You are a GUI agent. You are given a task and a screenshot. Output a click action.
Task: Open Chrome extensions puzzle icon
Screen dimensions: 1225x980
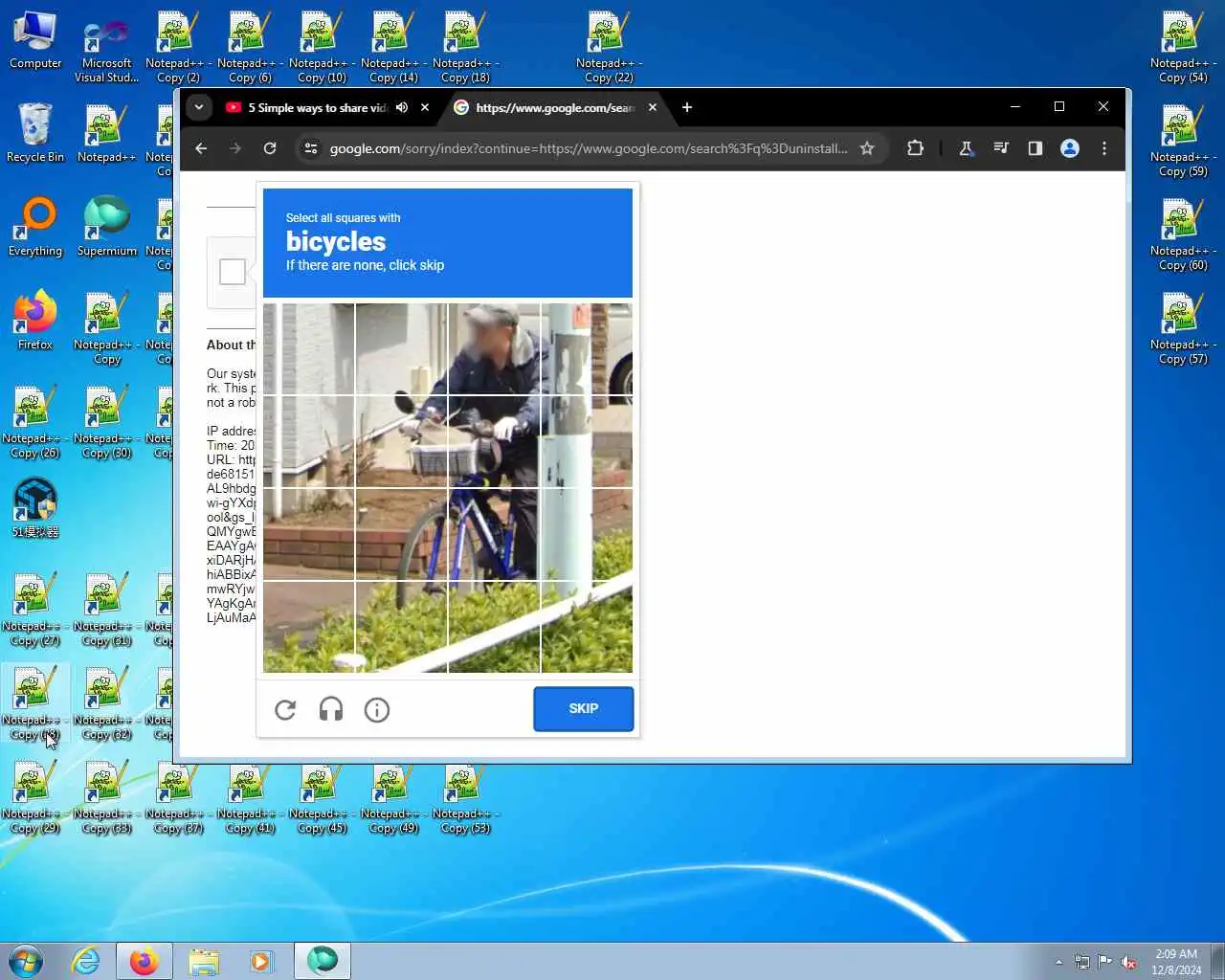[915, 148]
